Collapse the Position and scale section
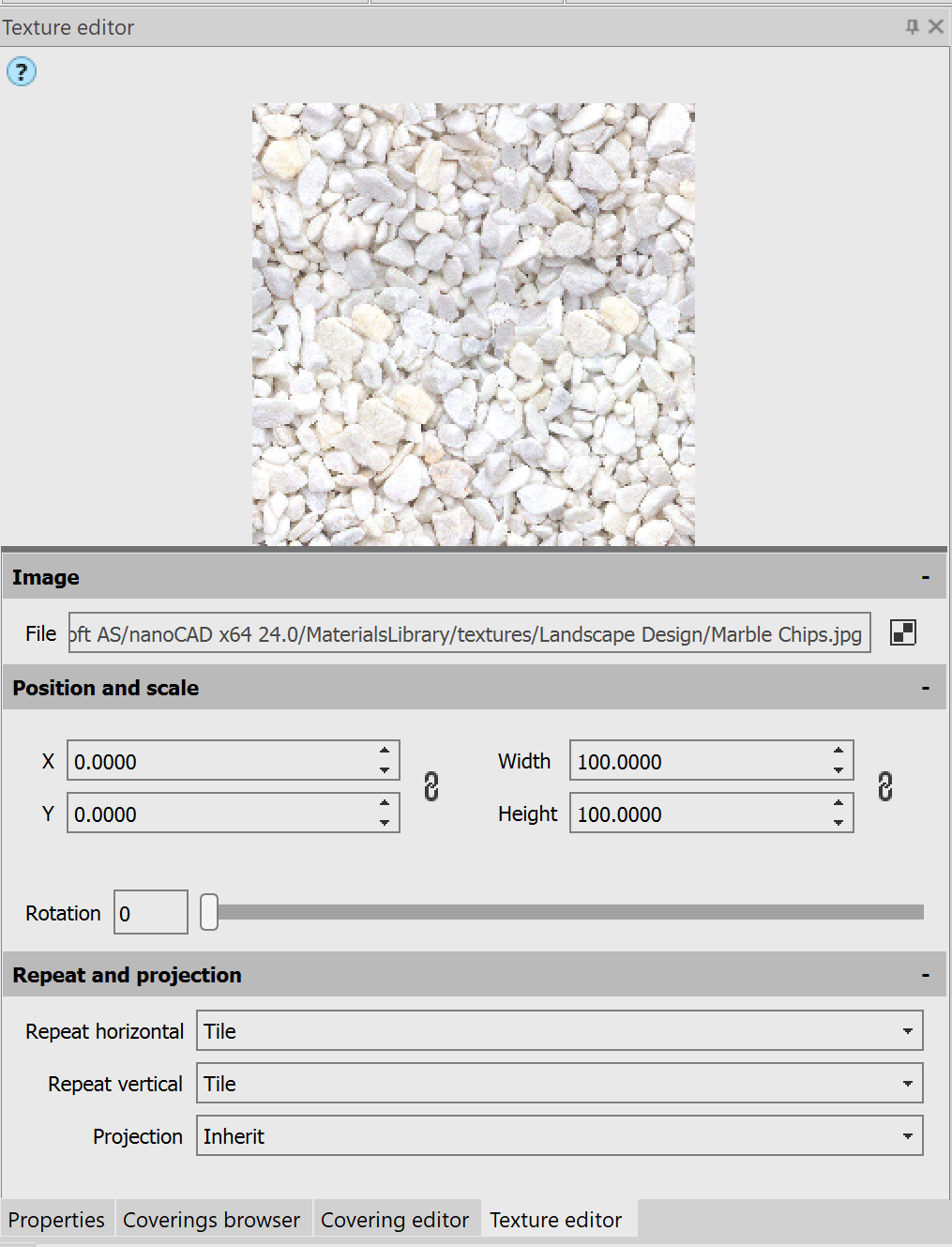The image size is (952, 1247). (925, 689)
